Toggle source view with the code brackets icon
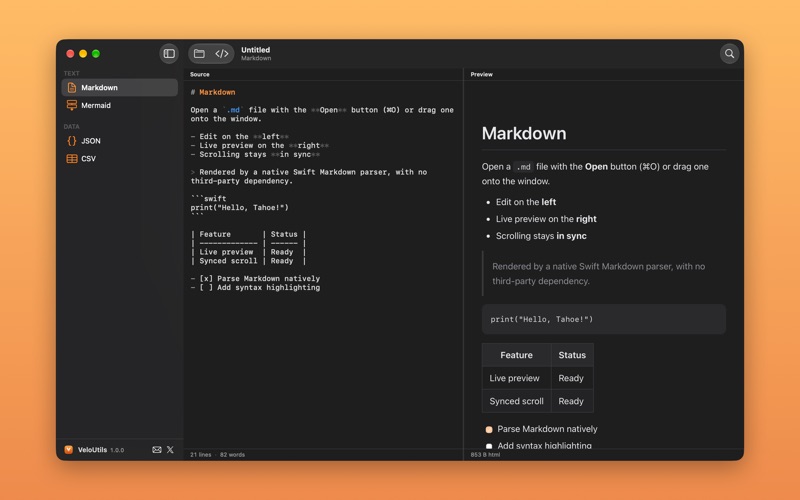Viewport: 800px width, 500px height. click(221, 54)
